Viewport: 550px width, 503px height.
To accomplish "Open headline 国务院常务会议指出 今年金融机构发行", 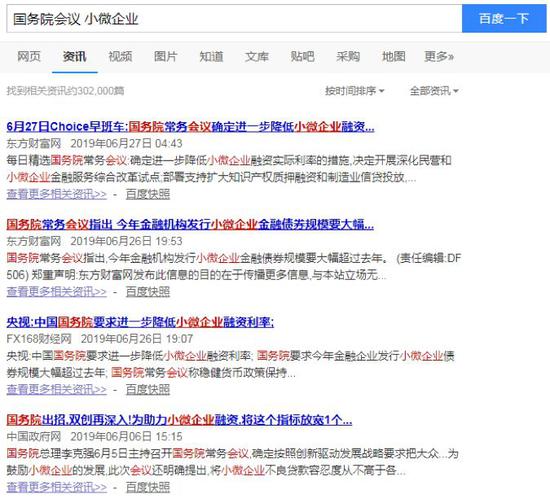I will [x=190, y=224].
